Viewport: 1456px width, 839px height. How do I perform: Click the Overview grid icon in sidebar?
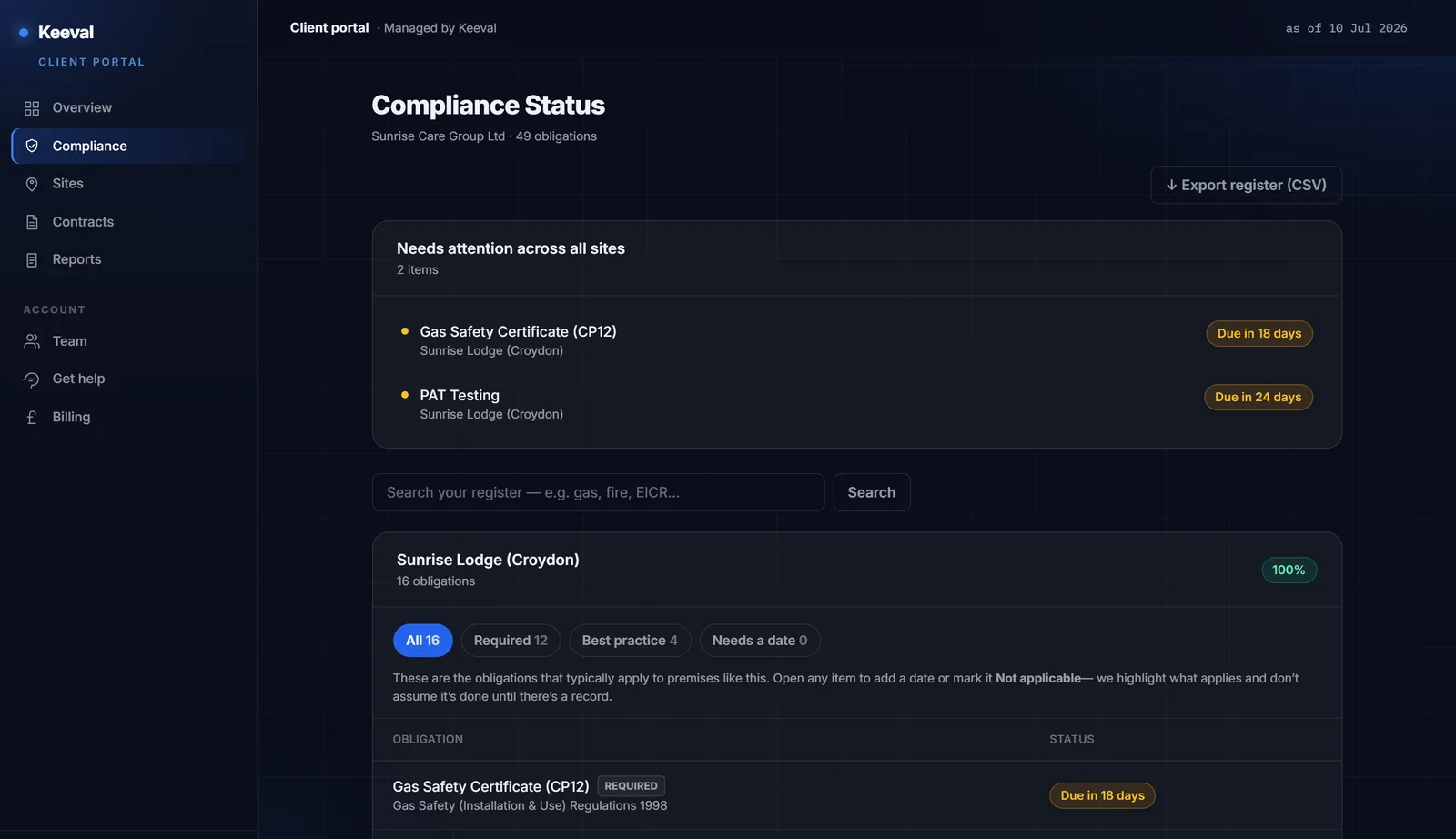[32, 108]
